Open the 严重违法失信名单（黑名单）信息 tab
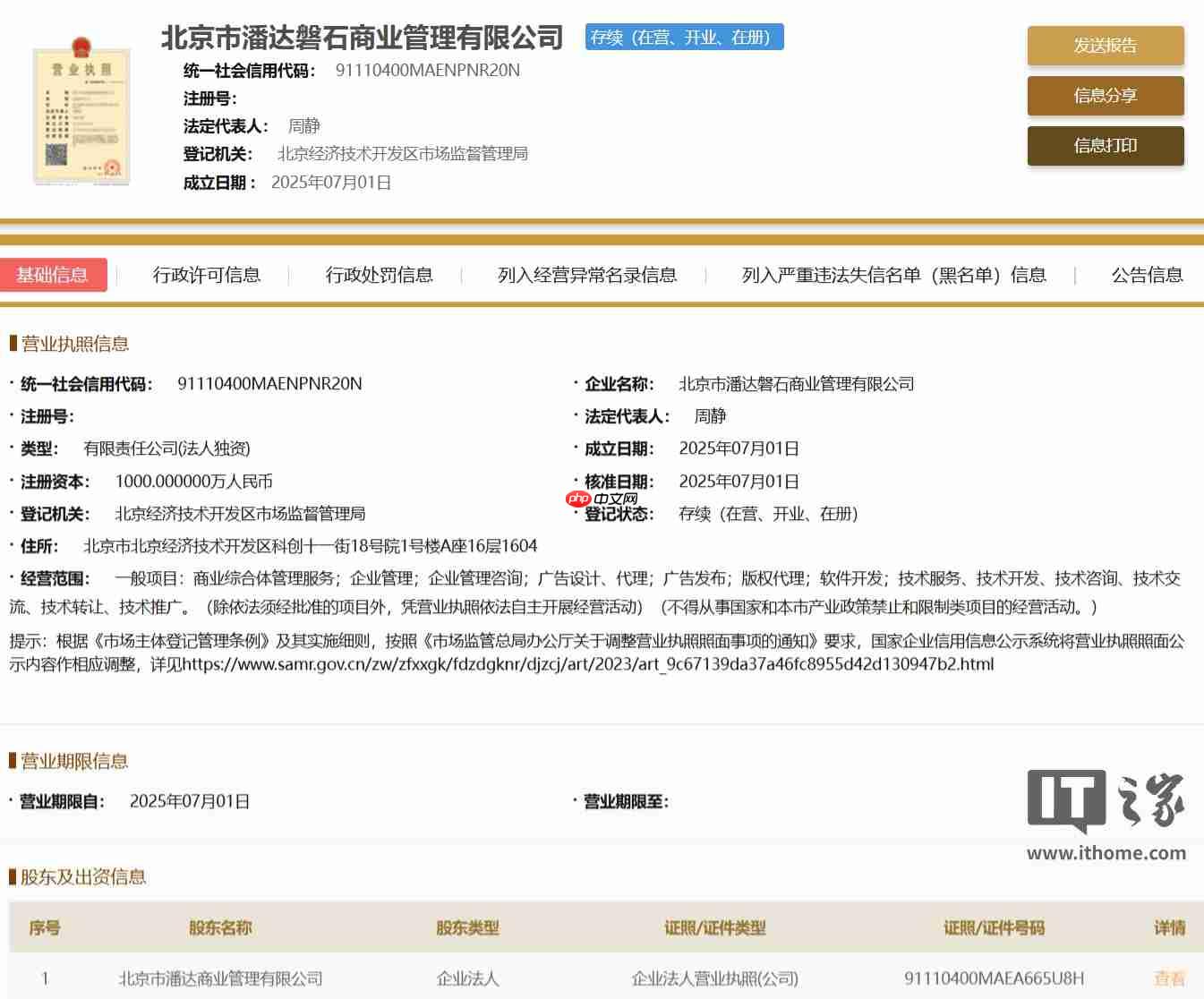This screenshot has height=999, width=1204. point(892,275)
